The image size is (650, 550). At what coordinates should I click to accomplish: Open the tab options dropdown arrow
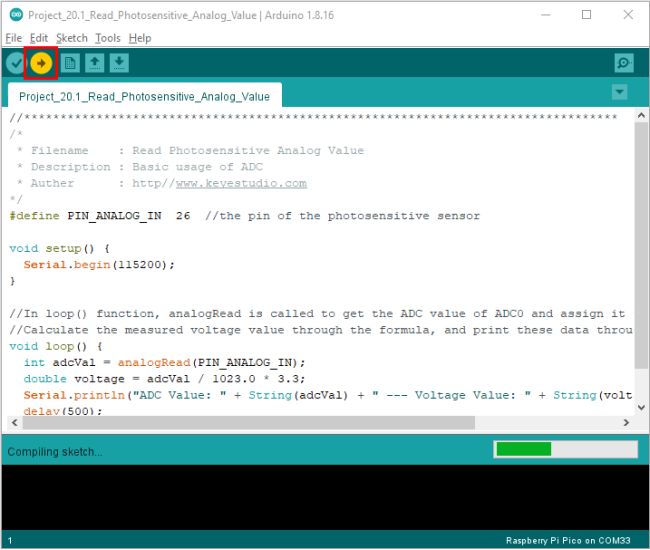(619, 92)
